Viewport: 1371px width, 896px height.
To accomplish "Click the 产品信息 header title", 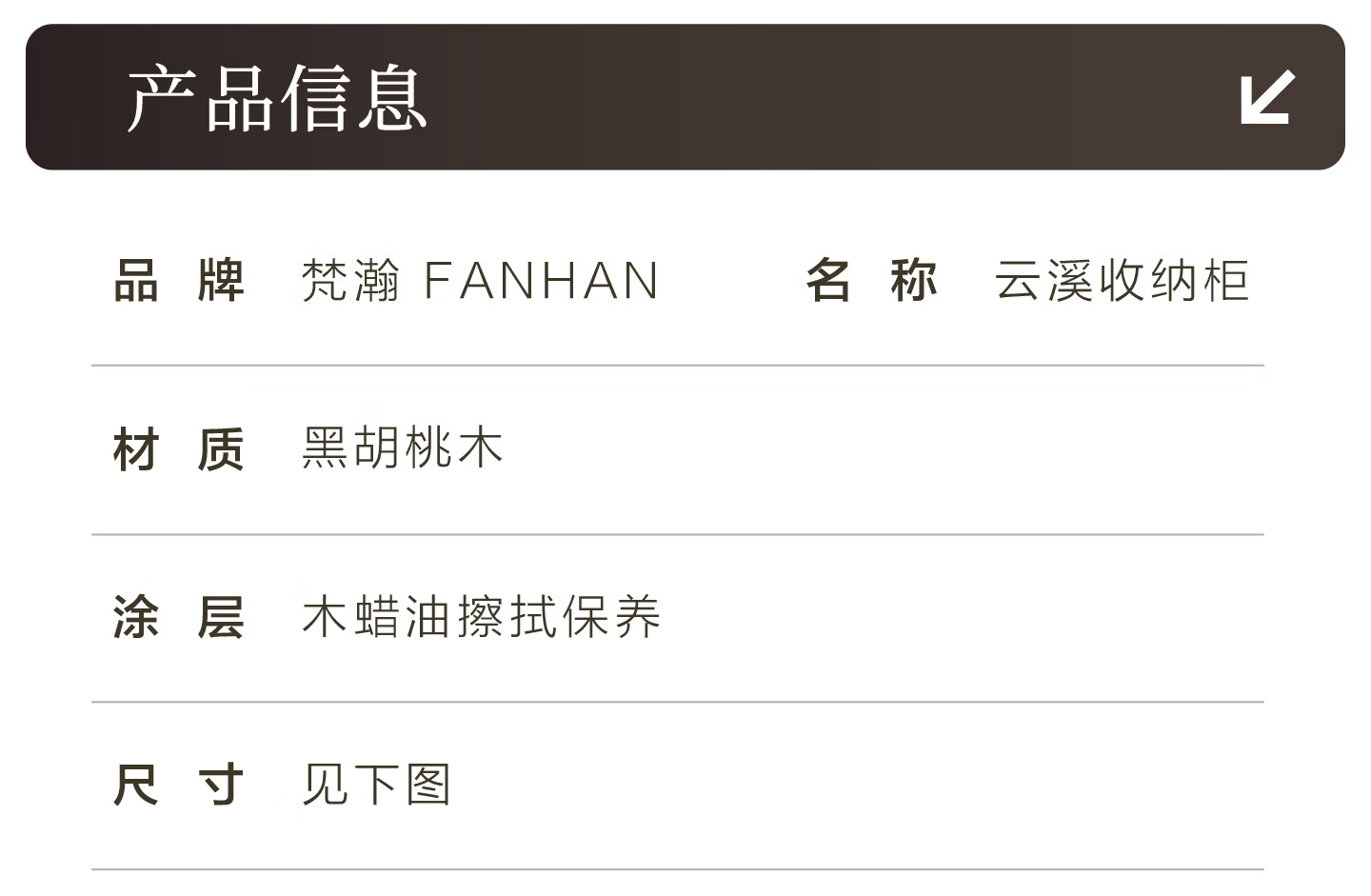I will click(277, 97).
